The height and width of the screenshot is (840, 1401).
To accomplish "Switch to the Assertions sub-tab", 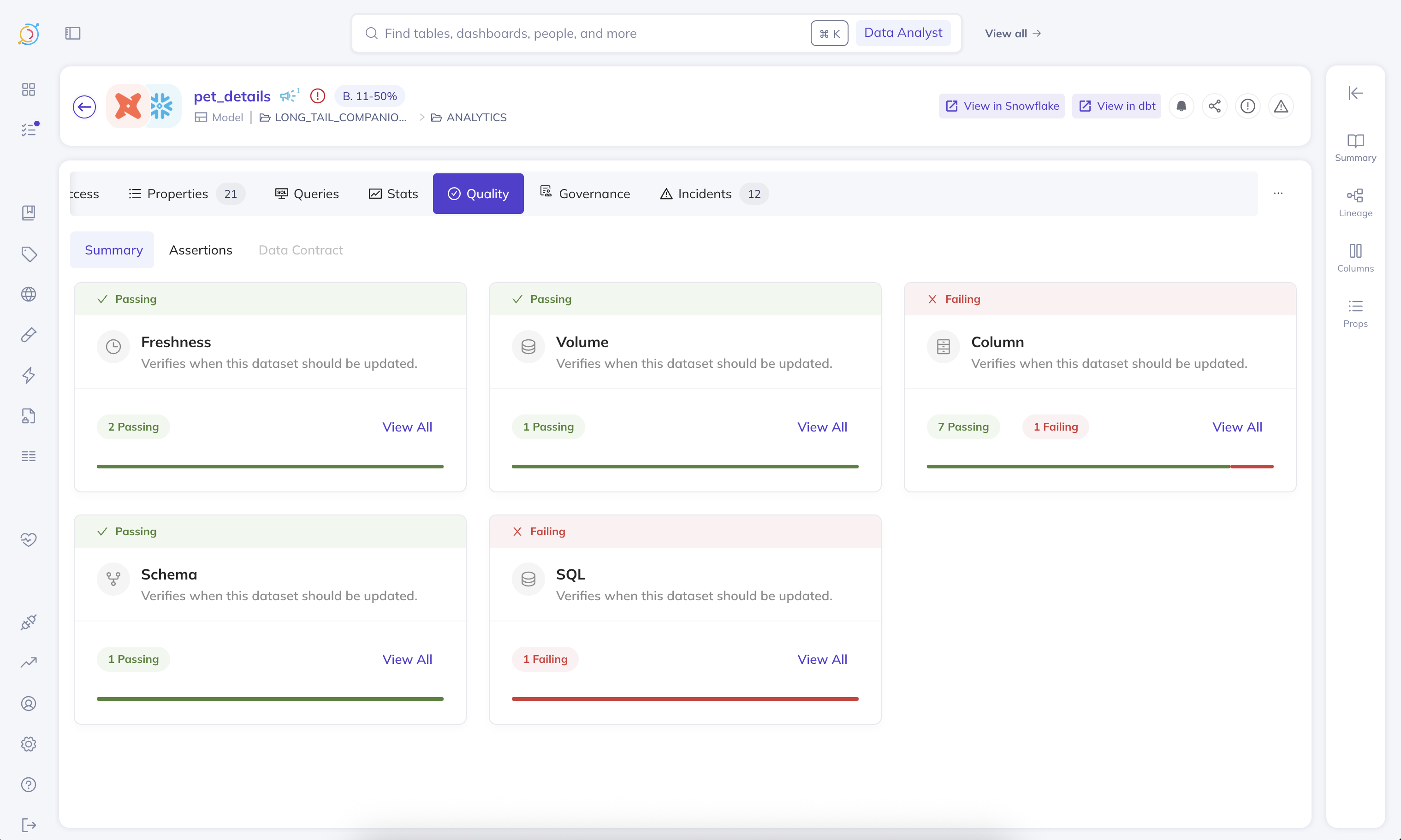I will pos(201,250).
